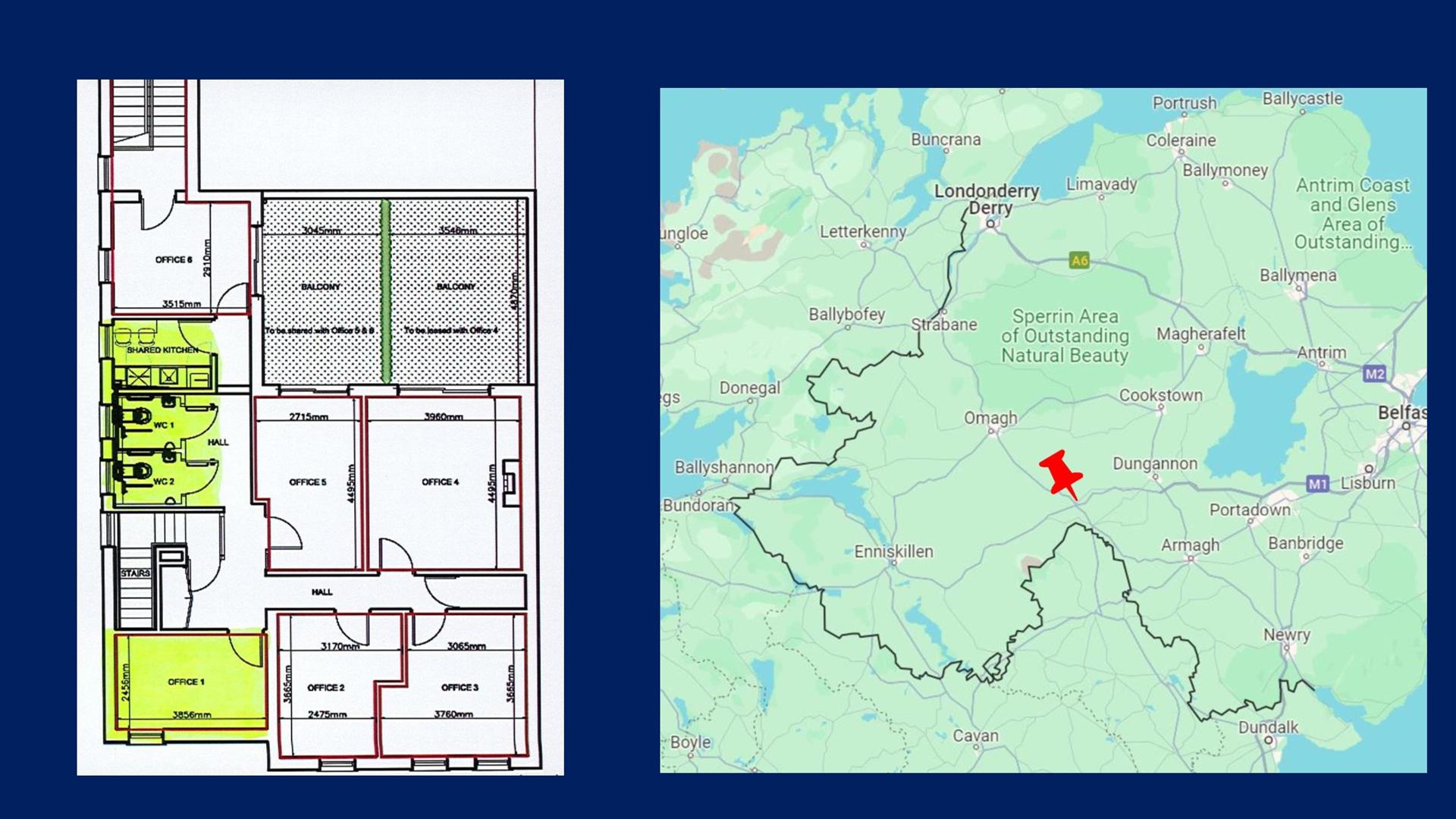This screenshot has width=1456, height=819.
Task: Click the green balcony divider strip
Action: point(386,291)
